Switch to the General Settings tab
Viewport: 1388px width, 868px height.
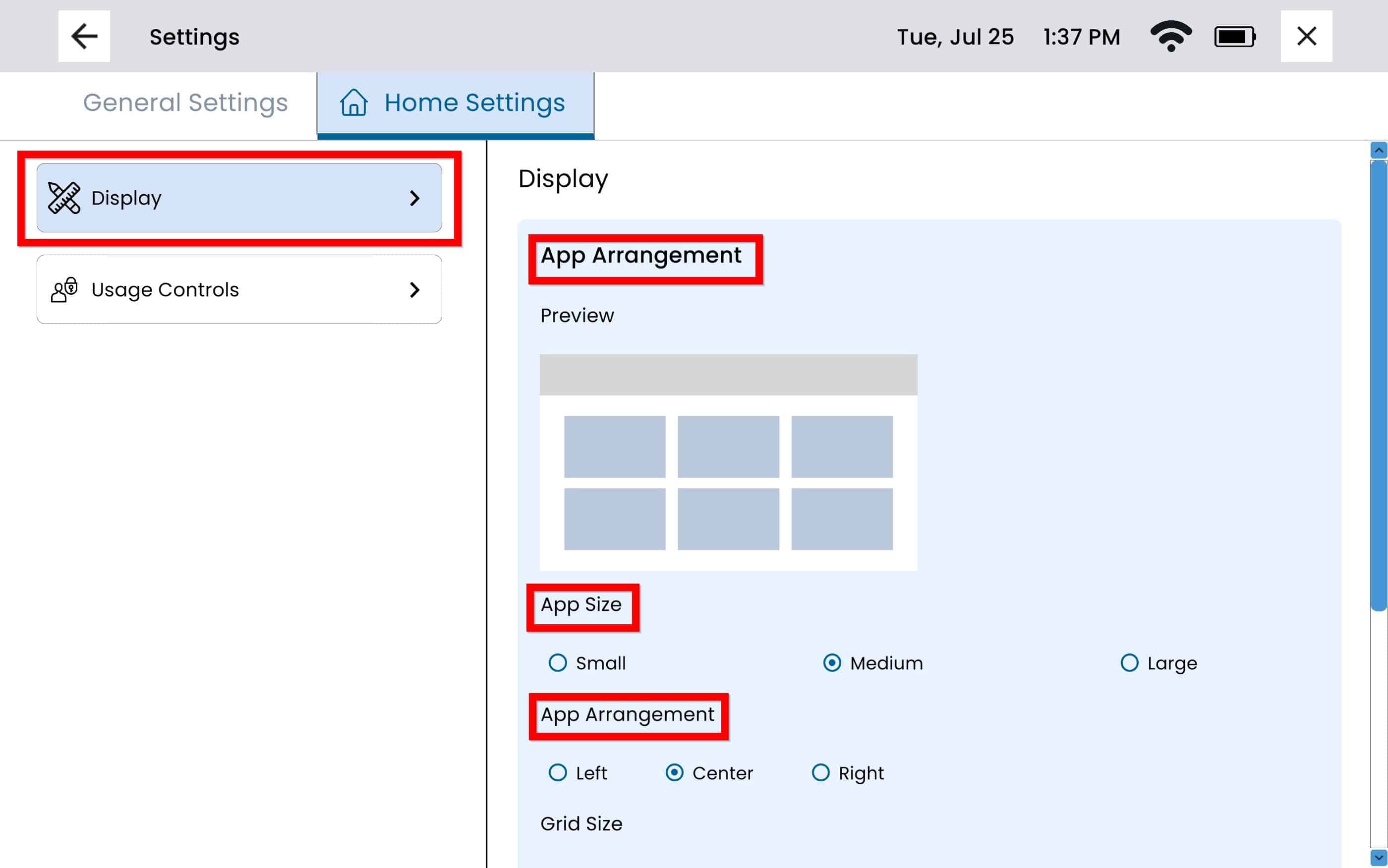[x=185, y=103]
